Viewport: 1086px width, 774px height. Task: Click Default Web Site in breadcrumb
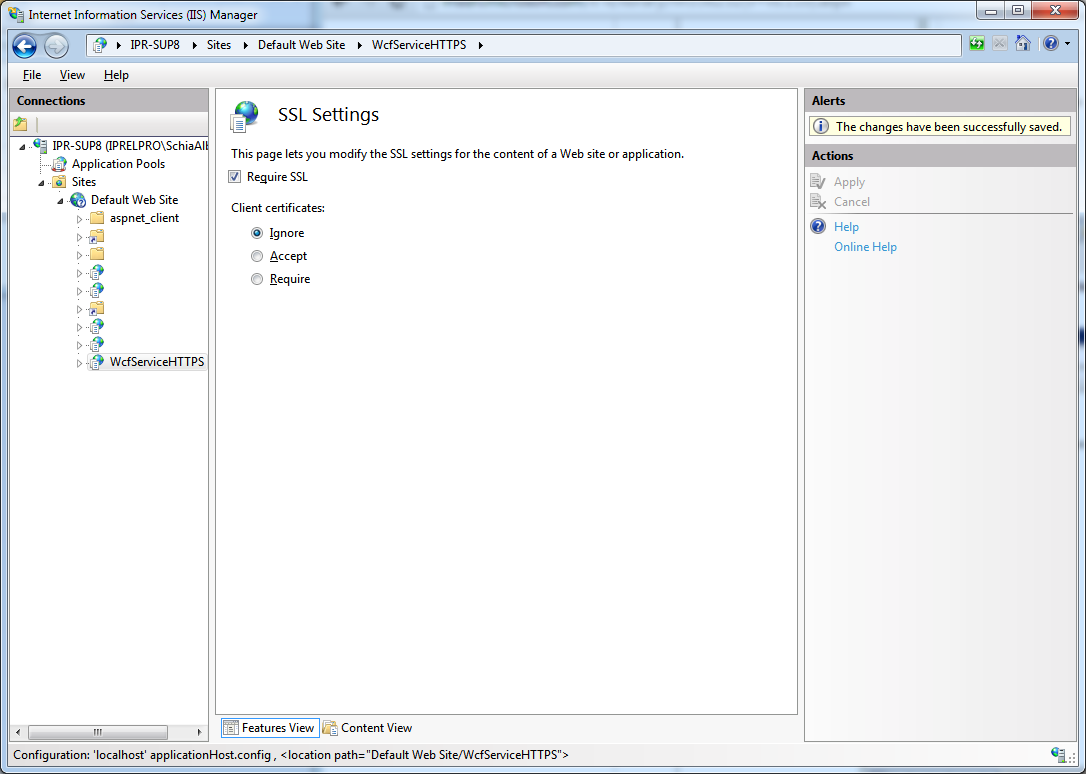pyautogui.click(x=301, y=45)
